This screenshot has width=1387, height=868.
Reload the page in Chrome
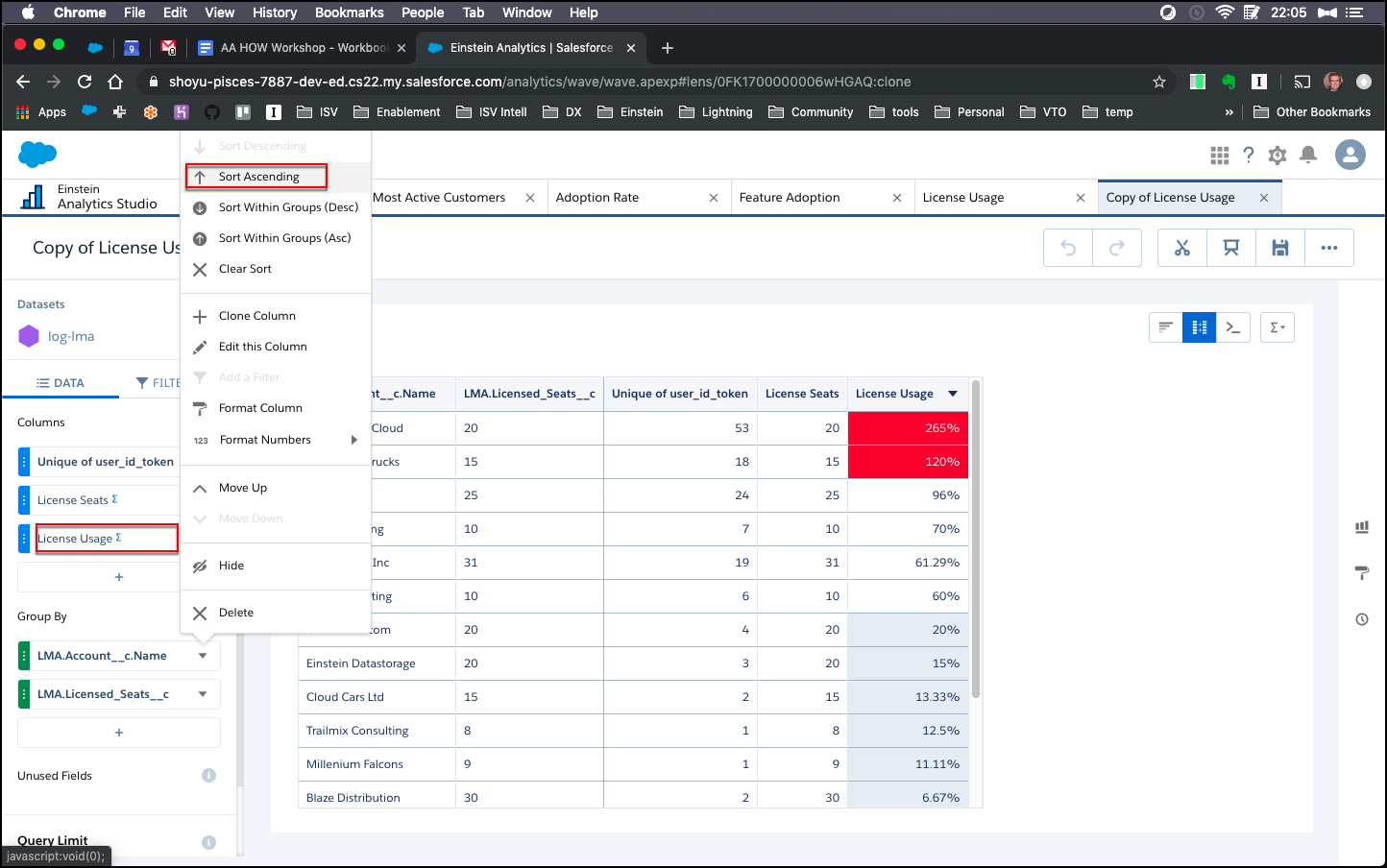point(85,82)
